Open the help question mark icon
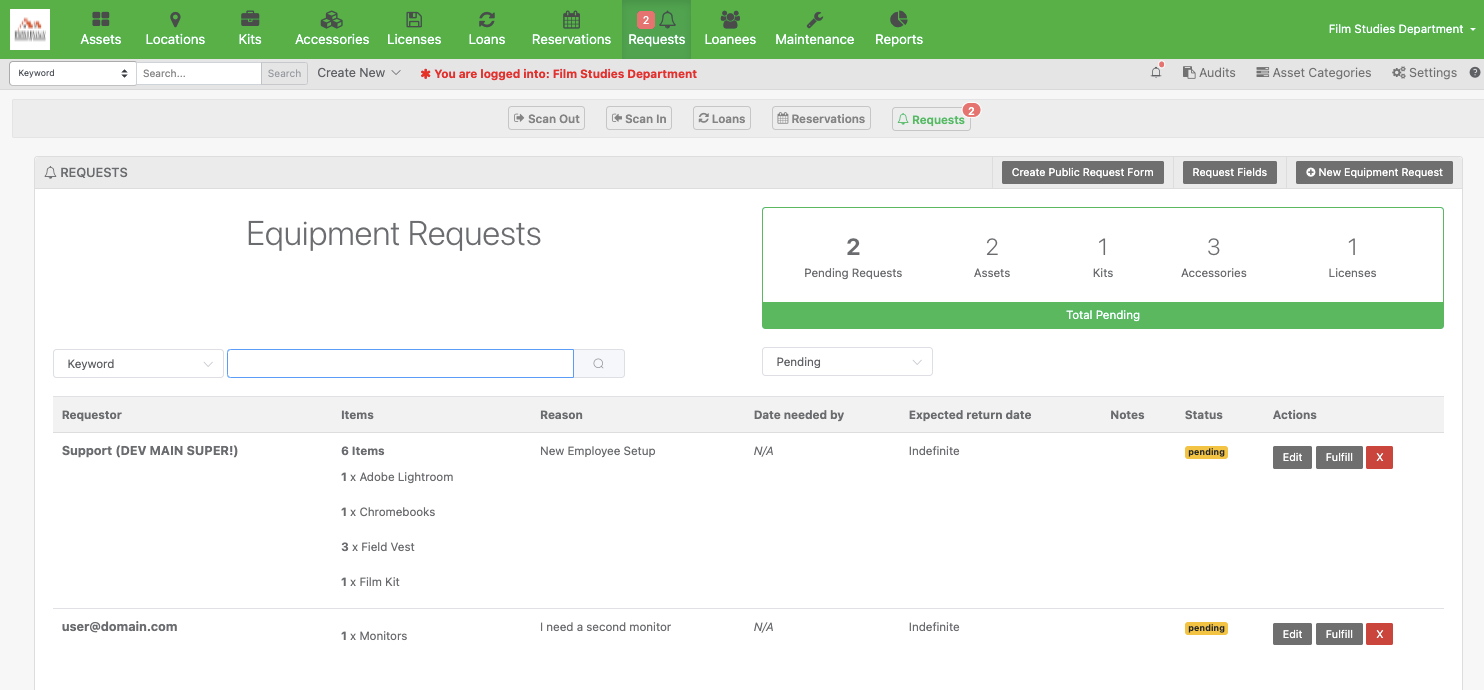The height and width of the screenshot is (690, 1484). (x=1474, y=73)
